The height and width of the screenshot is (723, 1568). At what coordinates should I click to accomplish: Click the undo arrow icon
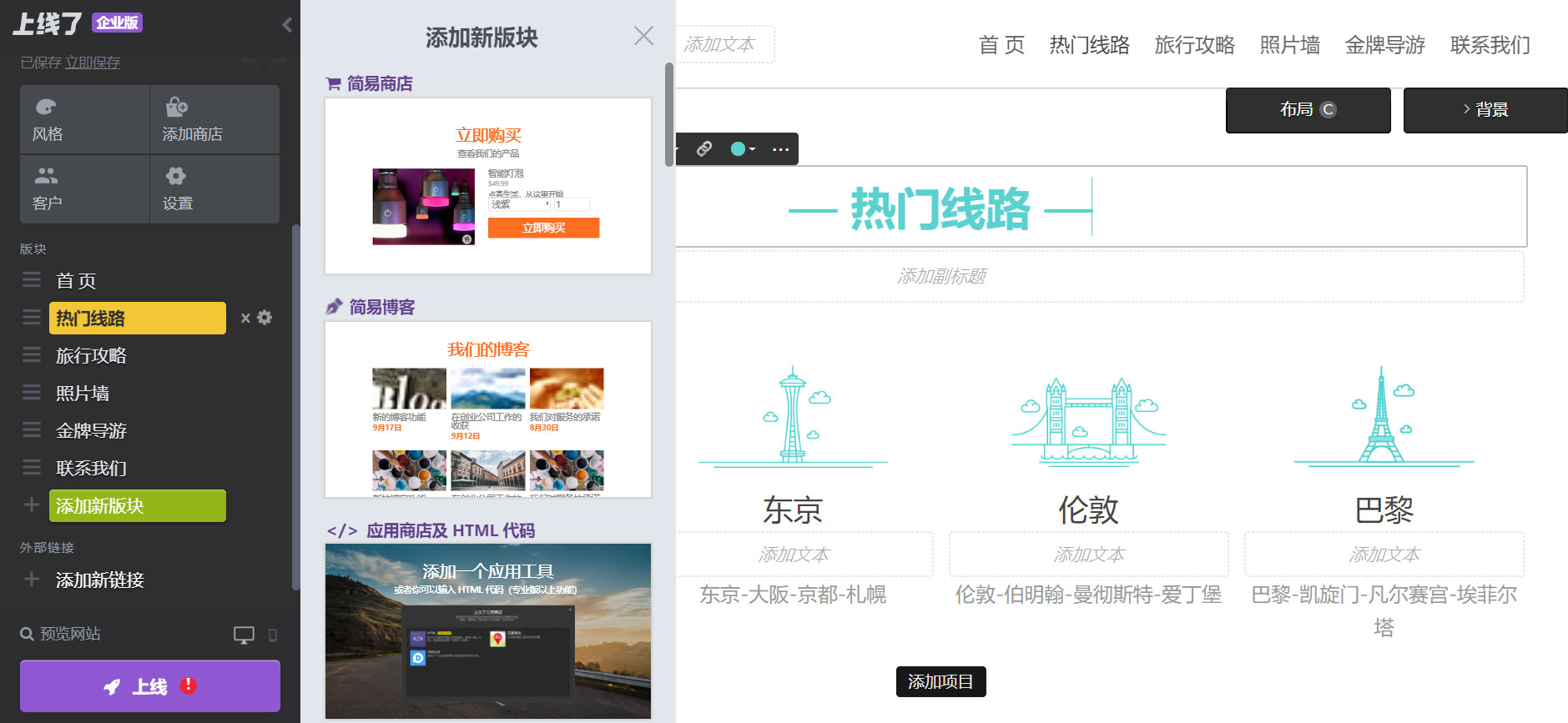tap(250, 62)
